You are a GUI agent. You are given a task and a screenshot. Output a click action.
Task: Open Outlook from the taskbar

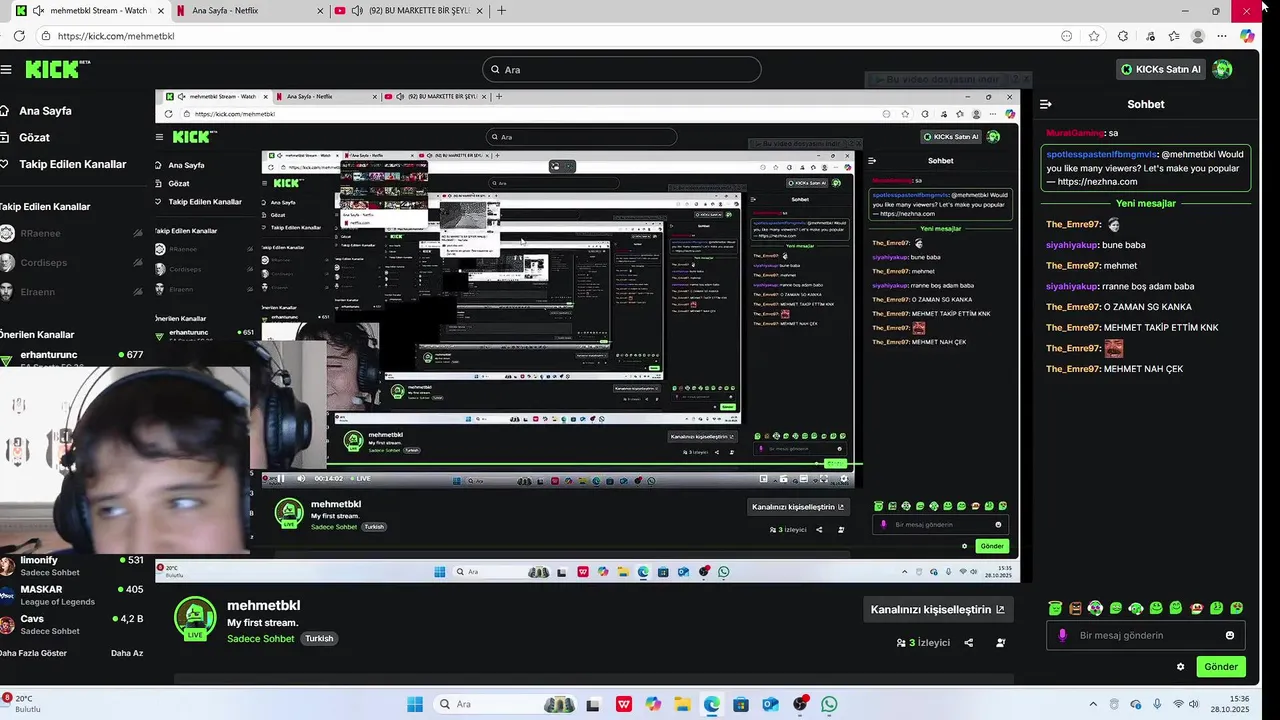(x=770, y=704)
